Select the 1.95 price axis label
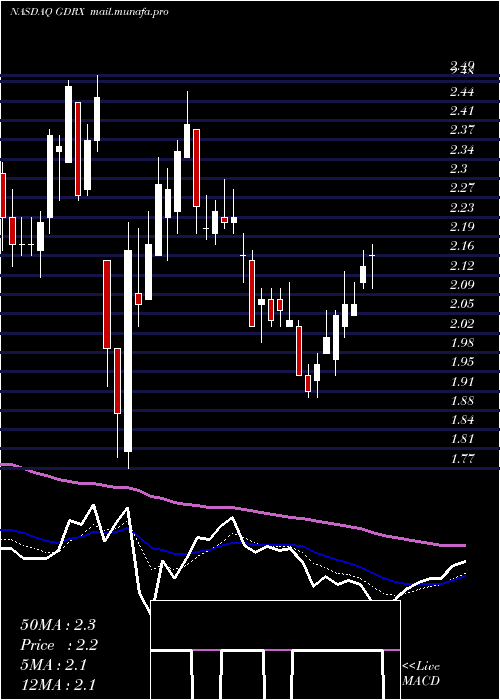This screenshot has height=700, width=500. tap(462, 362)
